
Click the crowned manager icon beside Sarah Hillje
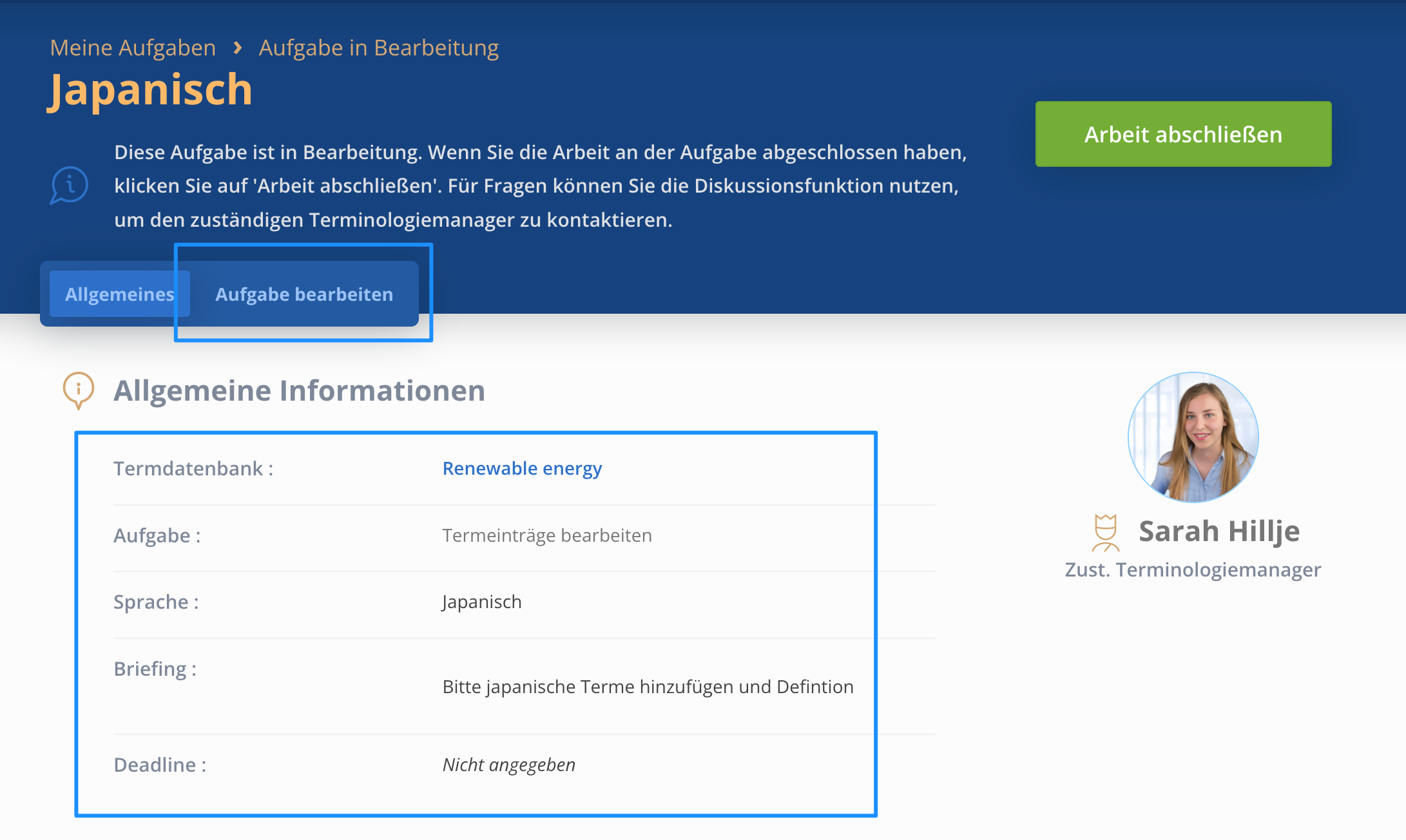(1105, 533)
